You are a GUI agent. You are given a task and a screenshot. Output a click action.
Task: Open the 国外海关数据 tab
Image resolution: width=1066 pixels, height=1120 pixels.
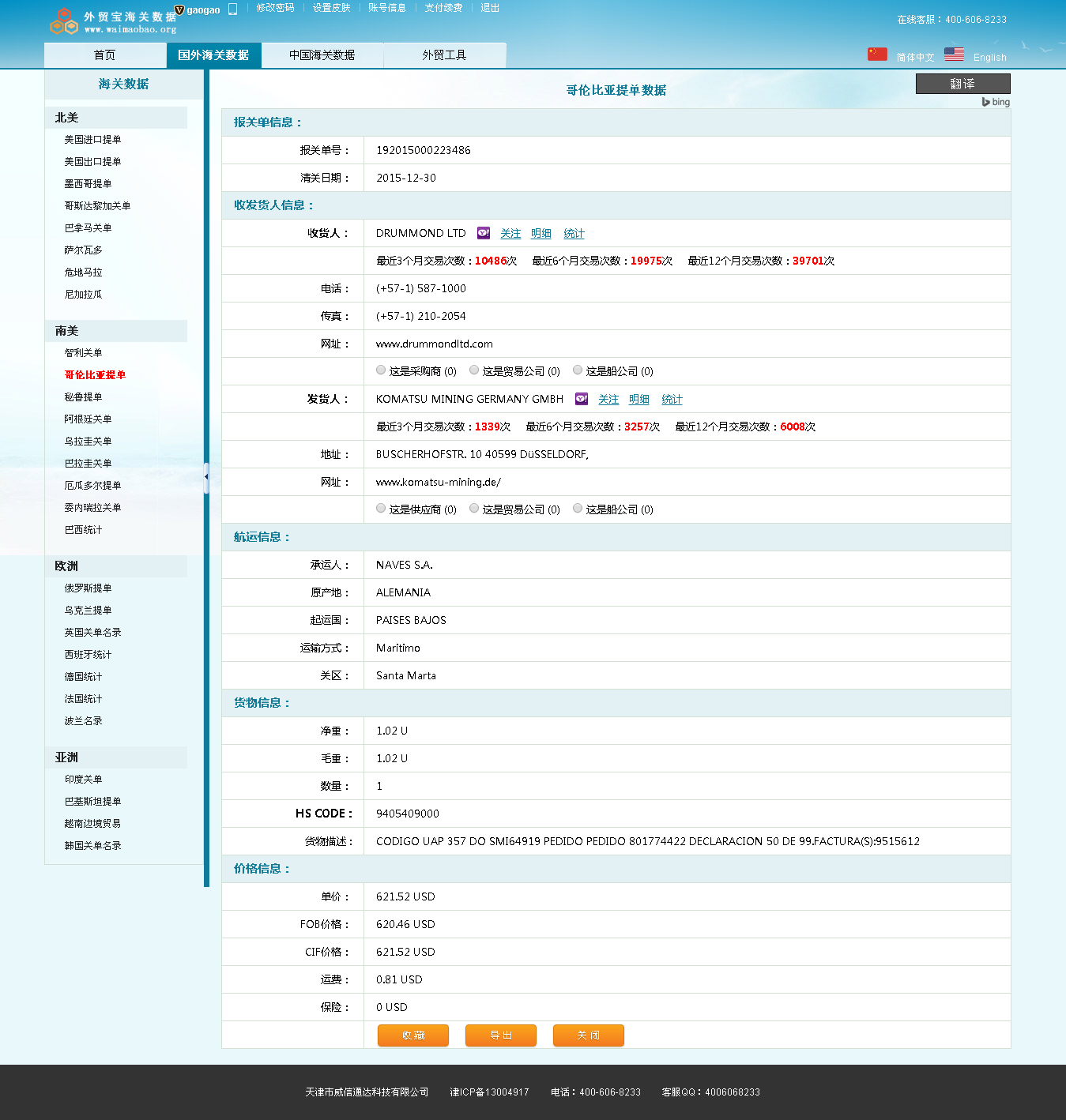[213, 55]
